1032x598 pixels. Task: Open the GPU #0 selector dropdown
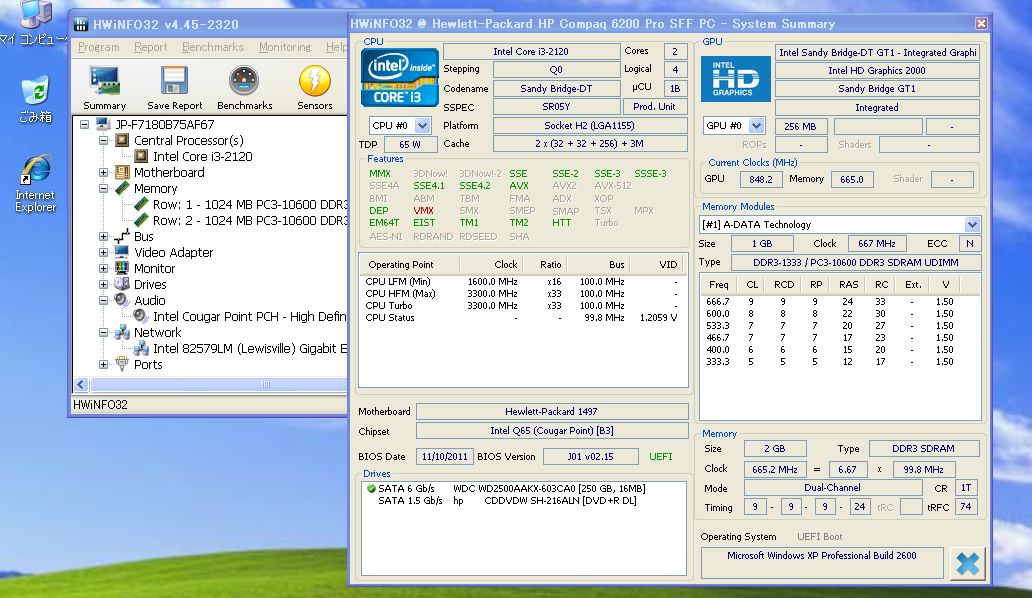coord(756,126)
